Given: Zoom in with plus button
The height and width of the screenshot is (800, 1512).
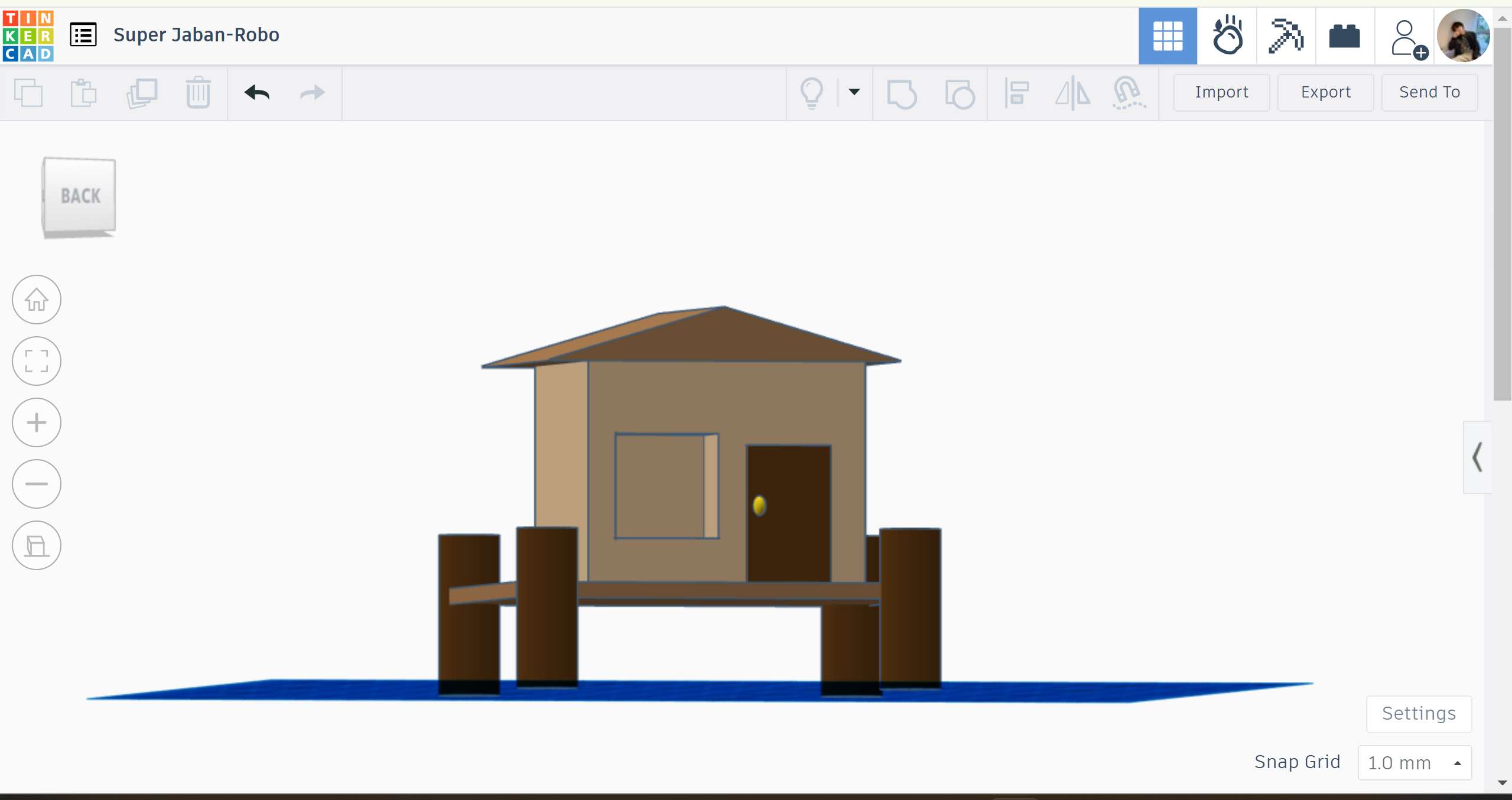Looking at the screenshot, I should 37,422.
